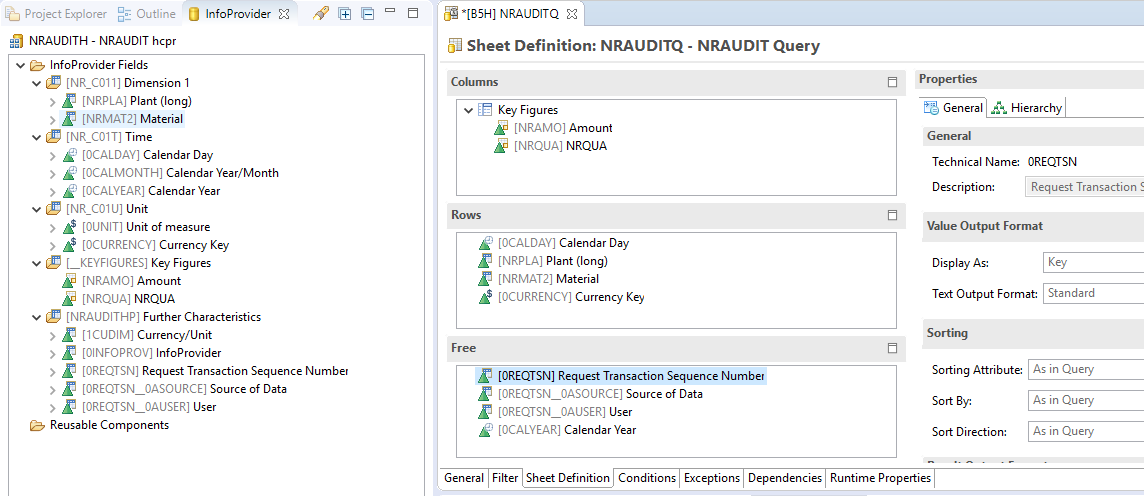
Task: Click the 0INFOPROV icon in the tree
Action: coord(70,353)
